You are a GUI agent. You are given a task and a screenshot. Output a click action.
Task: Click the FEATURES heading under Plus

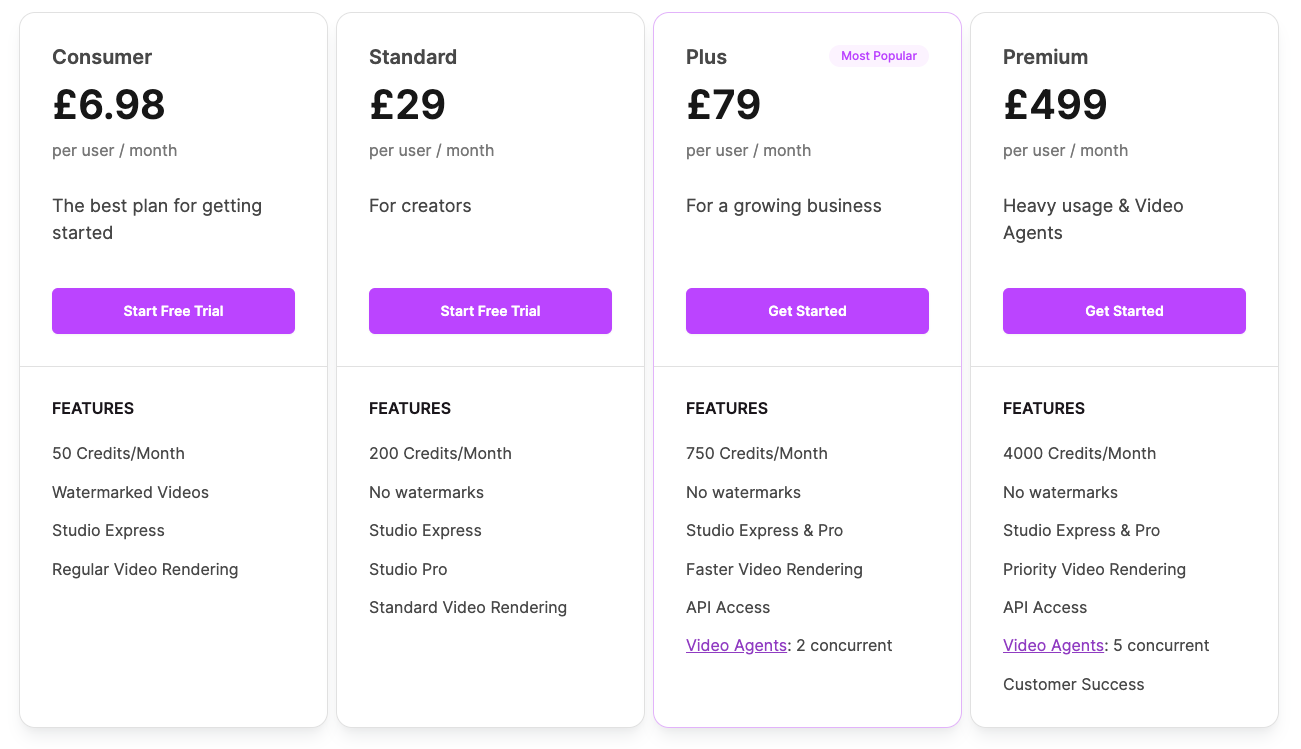[x=727, y=408]
